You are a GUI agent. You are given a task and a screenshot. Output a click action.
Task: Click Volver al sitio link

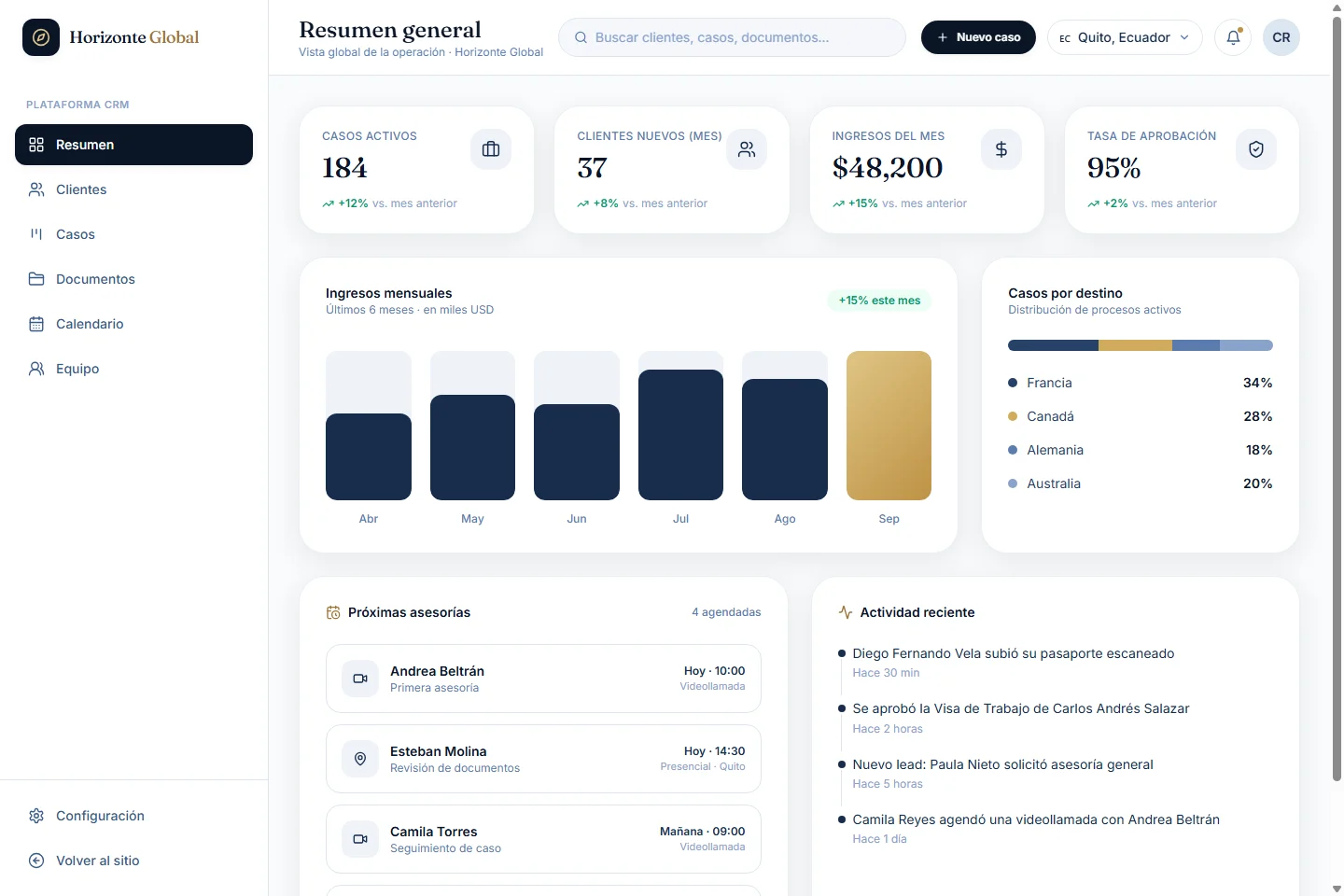point(133,861)
